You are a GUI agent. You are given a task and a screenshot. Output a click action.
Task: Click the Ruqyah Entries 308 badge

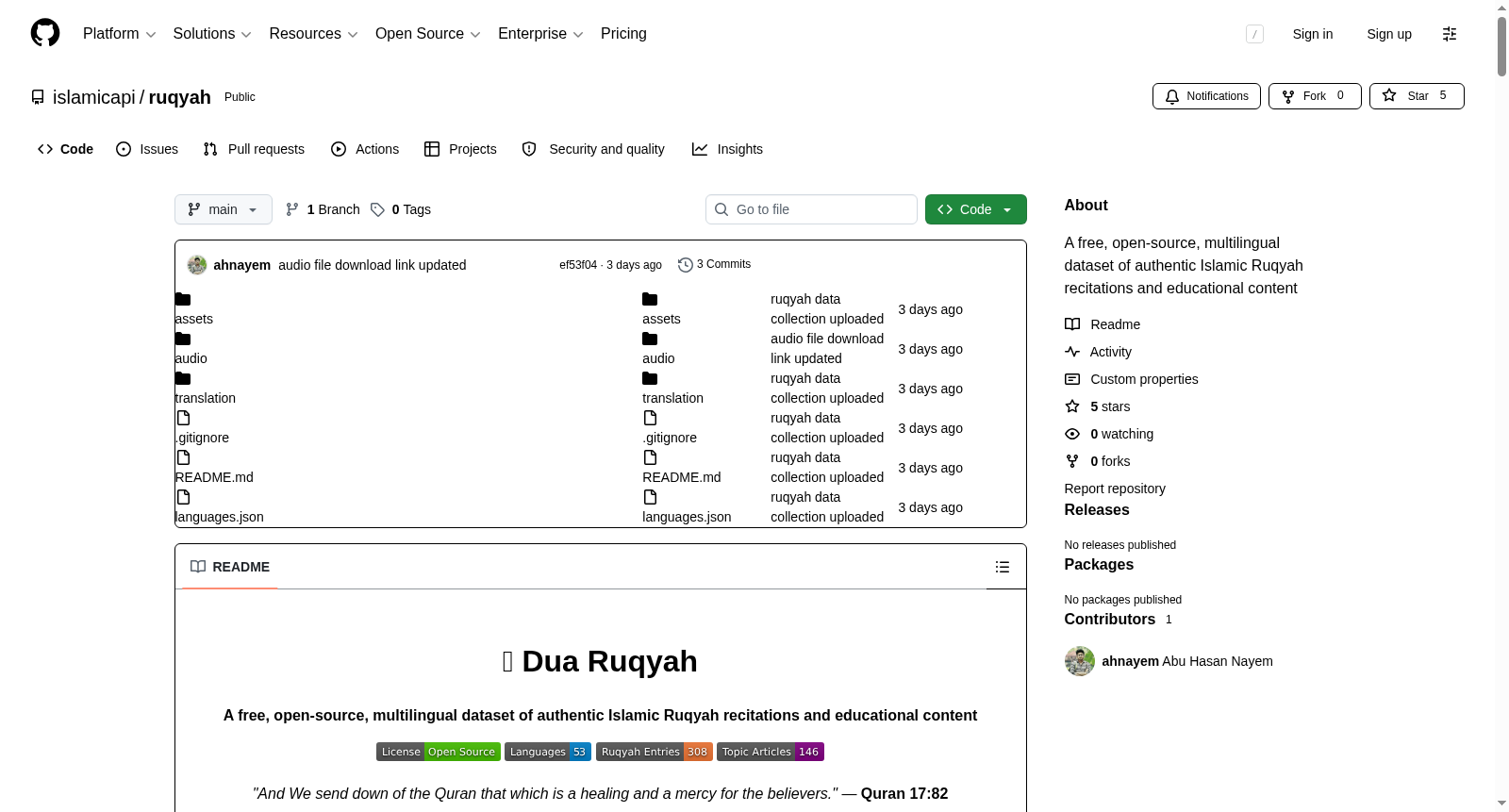(x=654, y=752)
